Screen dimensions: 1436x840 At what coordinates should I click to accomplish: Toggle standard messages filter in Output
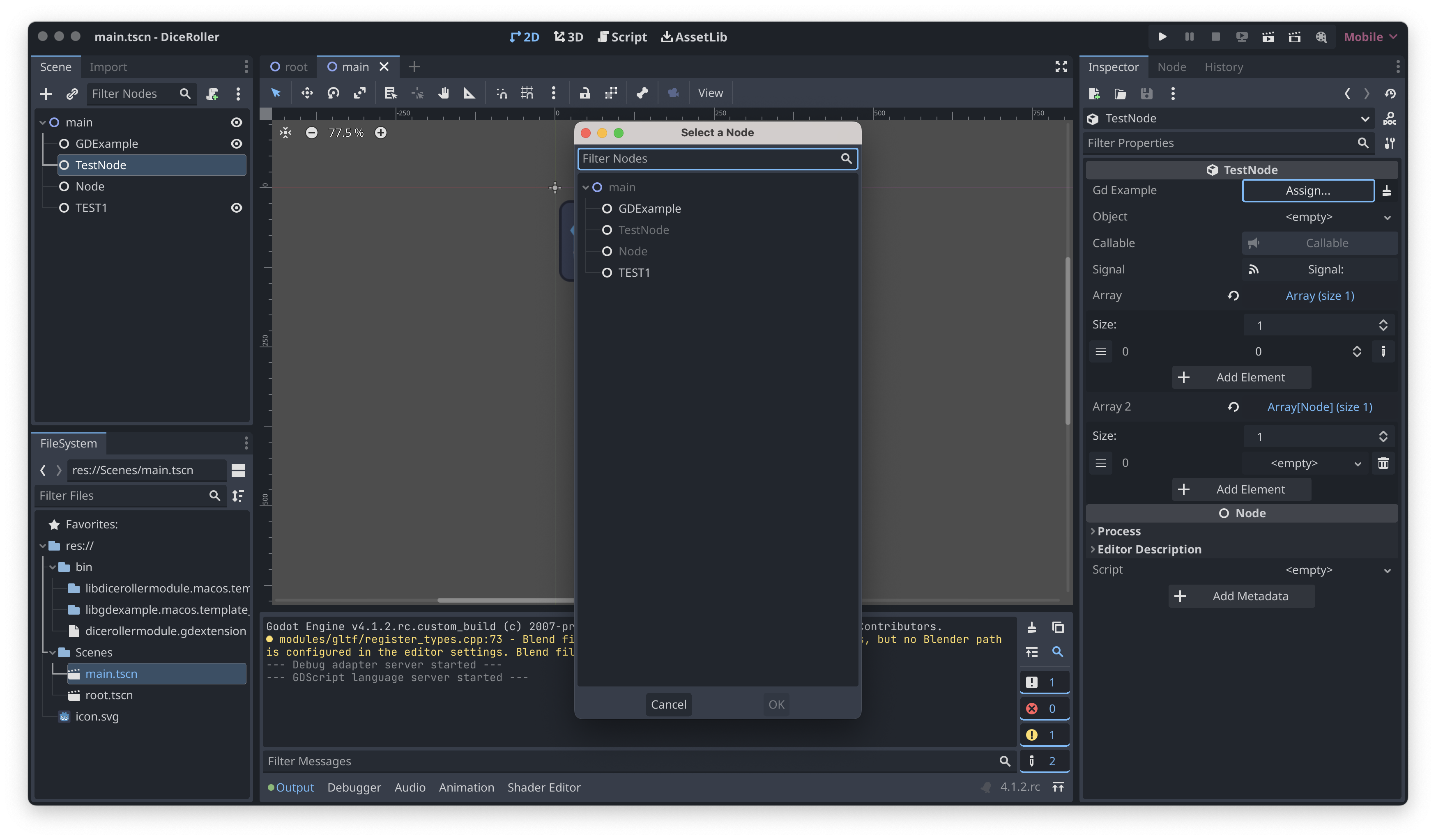1044,682
